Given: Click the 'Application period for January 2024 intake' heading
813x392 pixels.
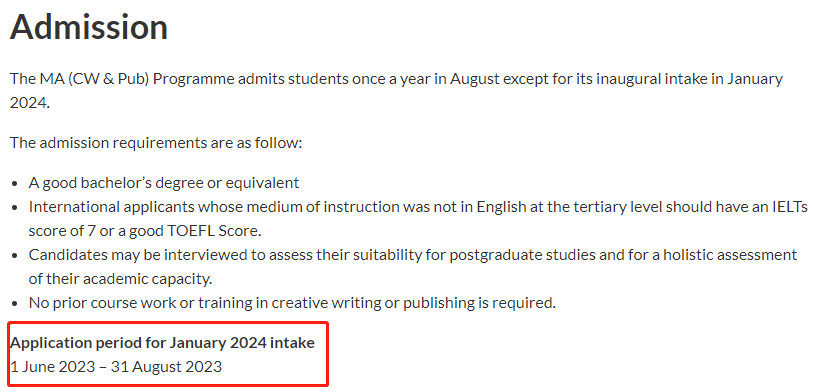Looking at the screenshot, I should click(x=162, y=343).
